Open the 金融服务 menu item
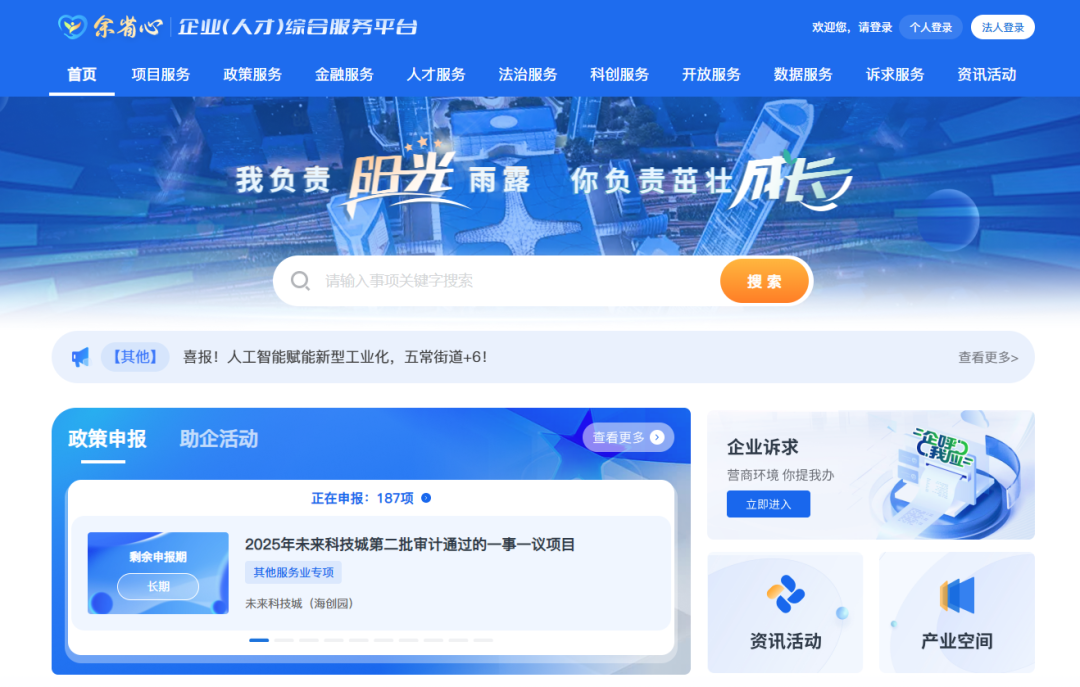 pyautogui.click(x=344, y=74)
